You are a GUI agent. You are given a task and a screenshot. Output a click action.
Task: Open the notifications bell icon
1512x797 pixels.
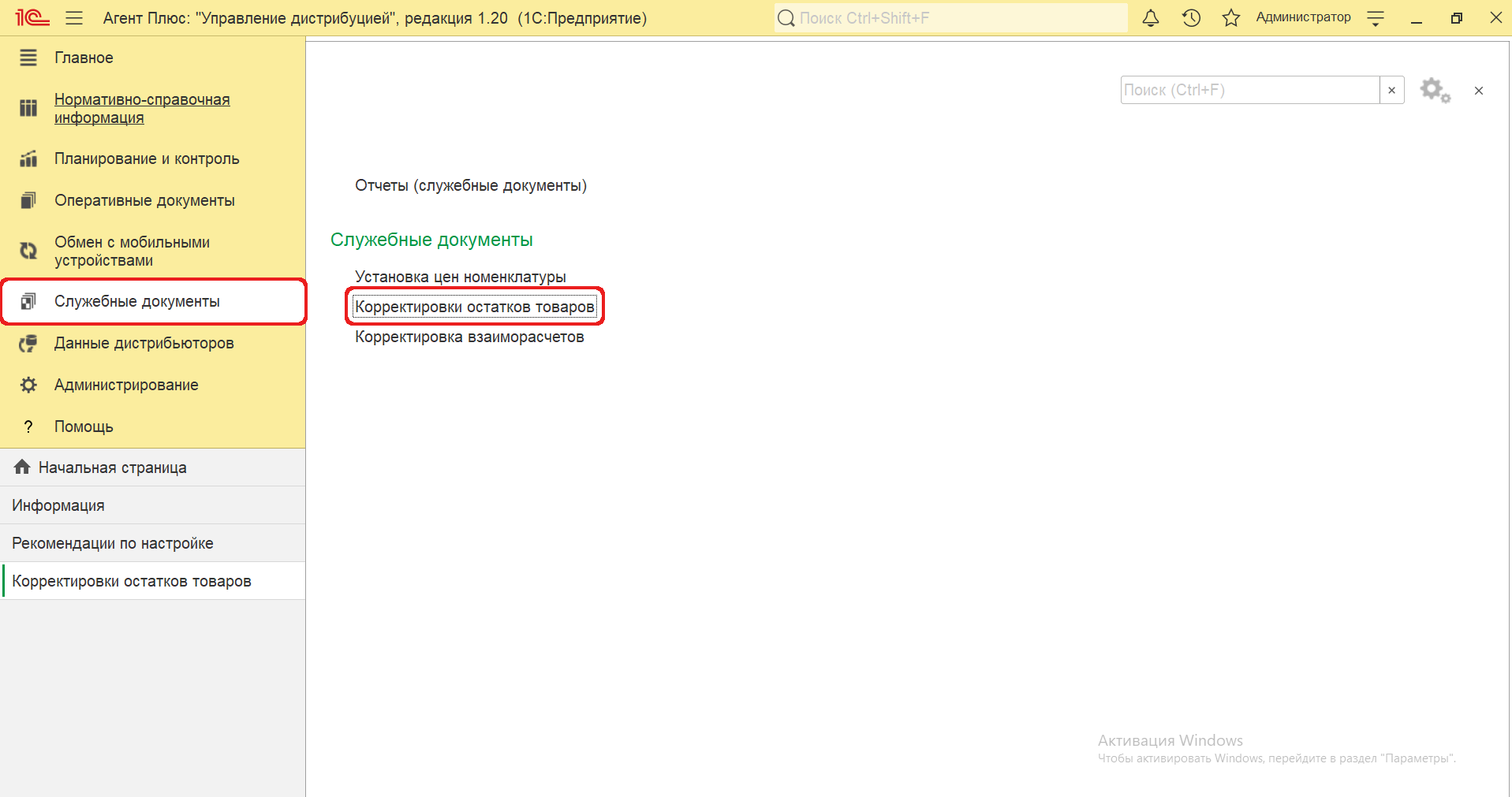(1151, 18)
